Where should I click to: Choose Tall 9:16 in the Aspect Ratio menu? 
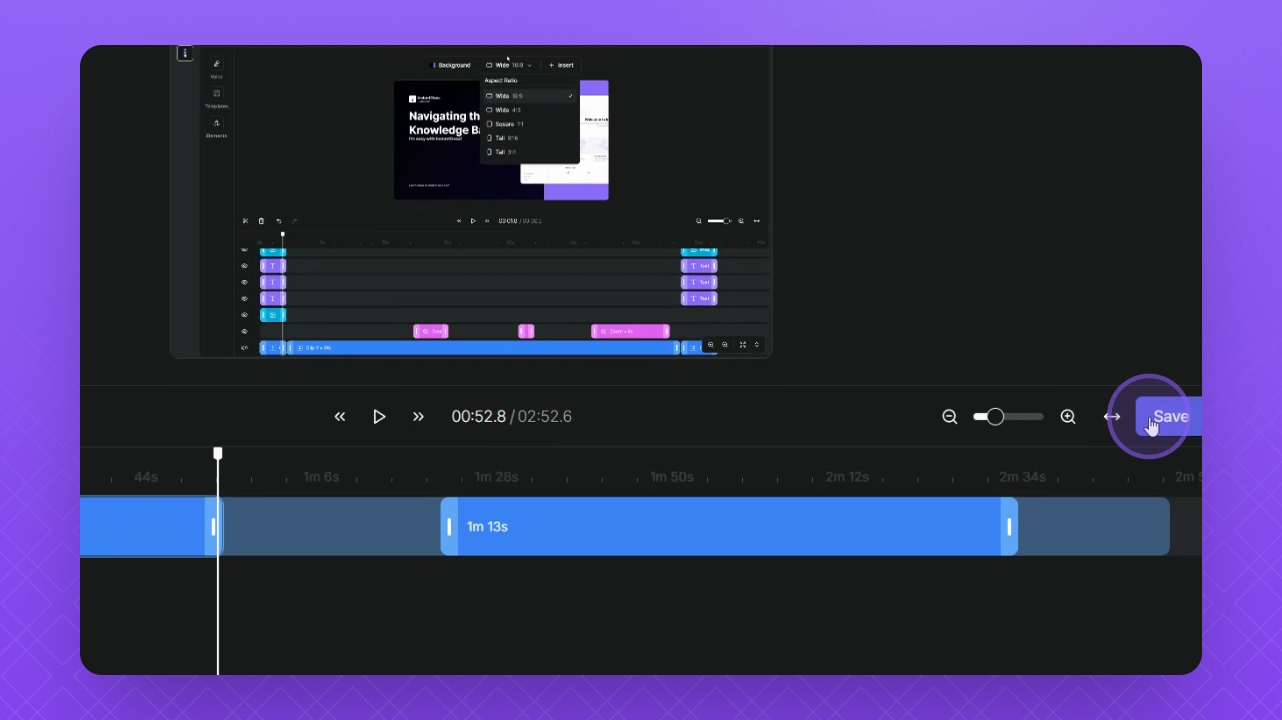(x=530, y=138)
